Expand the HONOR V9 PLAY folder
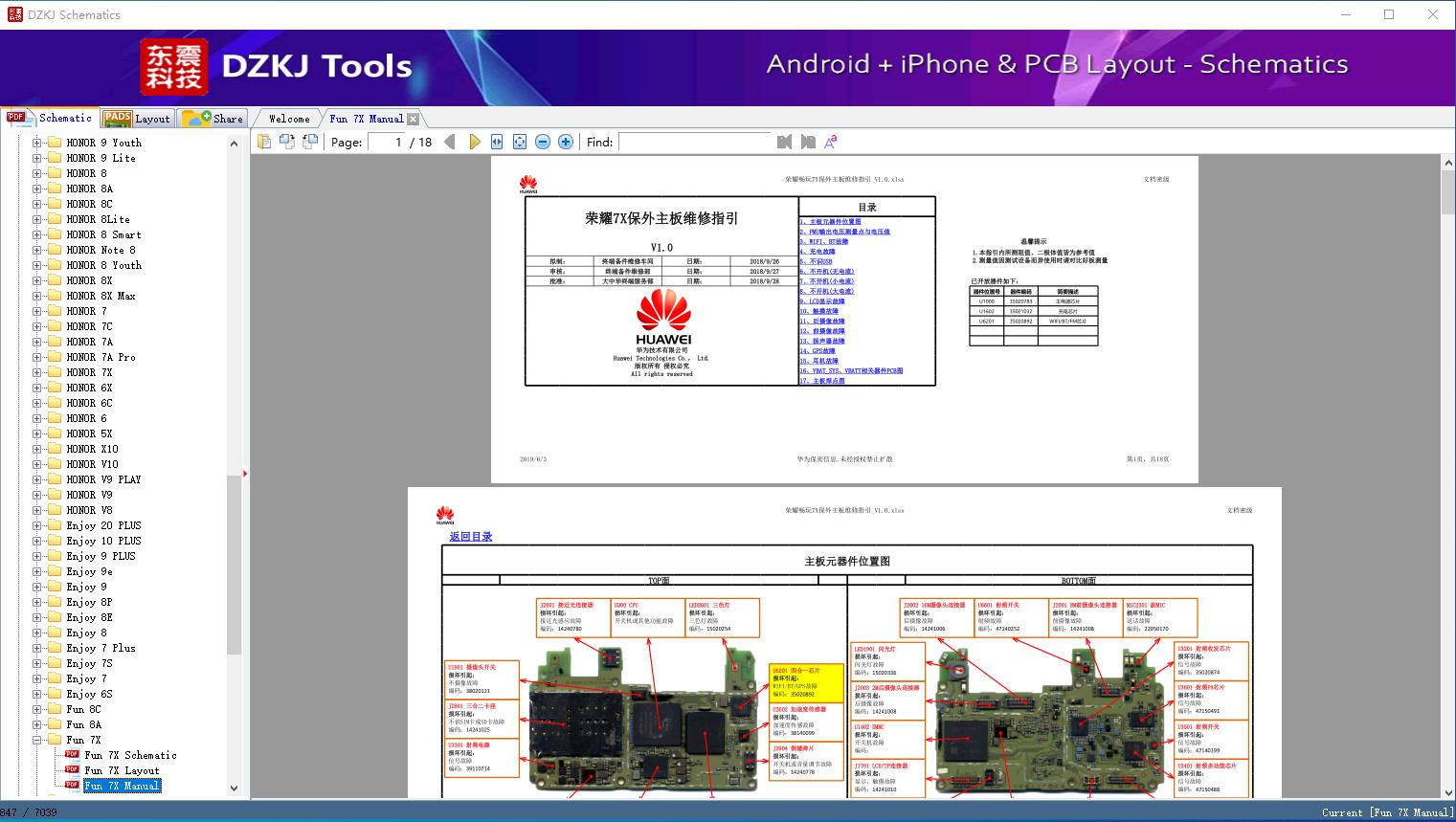The height and width of the screenshot is (822, 1456). 37,479
